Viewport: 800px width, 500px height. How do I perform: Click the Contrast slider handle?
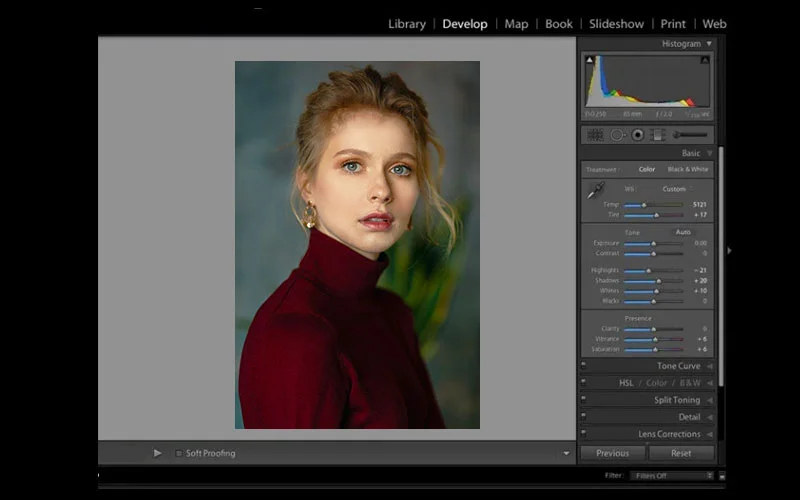pyautogui.click(x=654, y=254)
